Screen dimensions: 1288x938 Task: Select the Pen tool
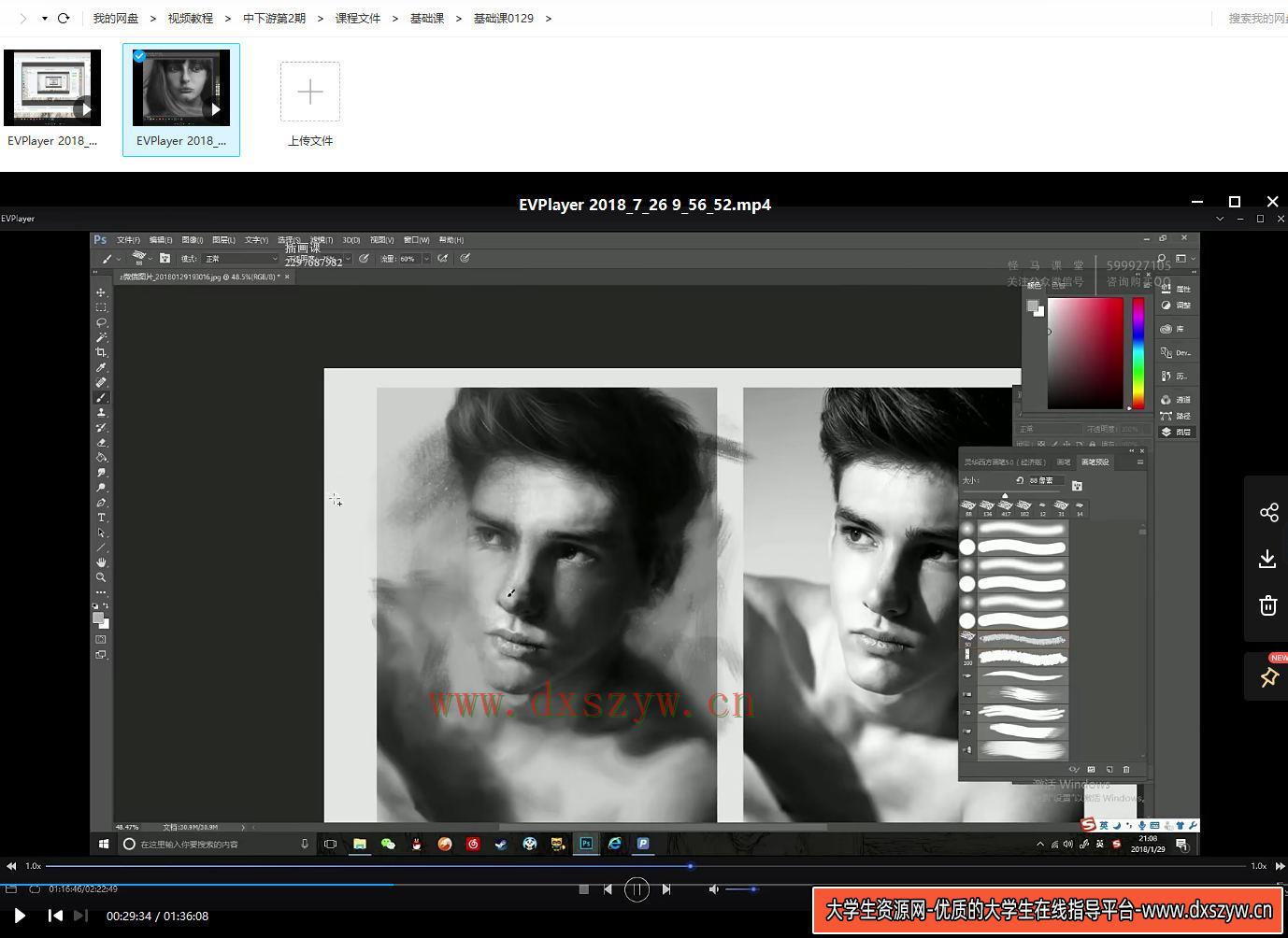click(101, 503)
